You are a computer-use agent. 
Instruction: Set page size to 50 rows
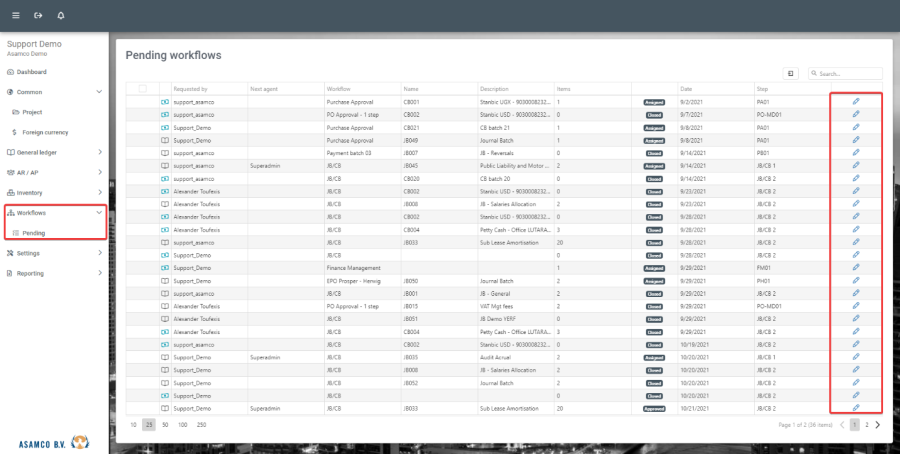click(164, 425)
